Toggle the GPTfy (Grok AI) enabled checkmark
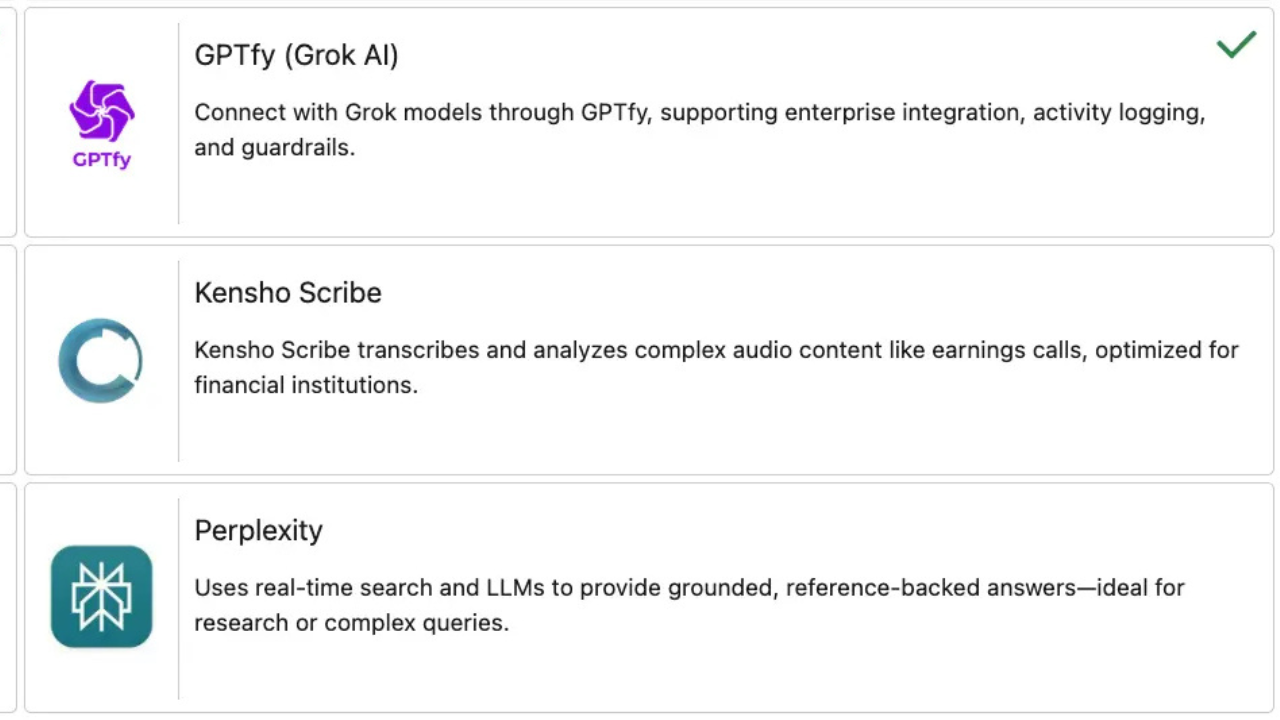 click(1236, 45)
